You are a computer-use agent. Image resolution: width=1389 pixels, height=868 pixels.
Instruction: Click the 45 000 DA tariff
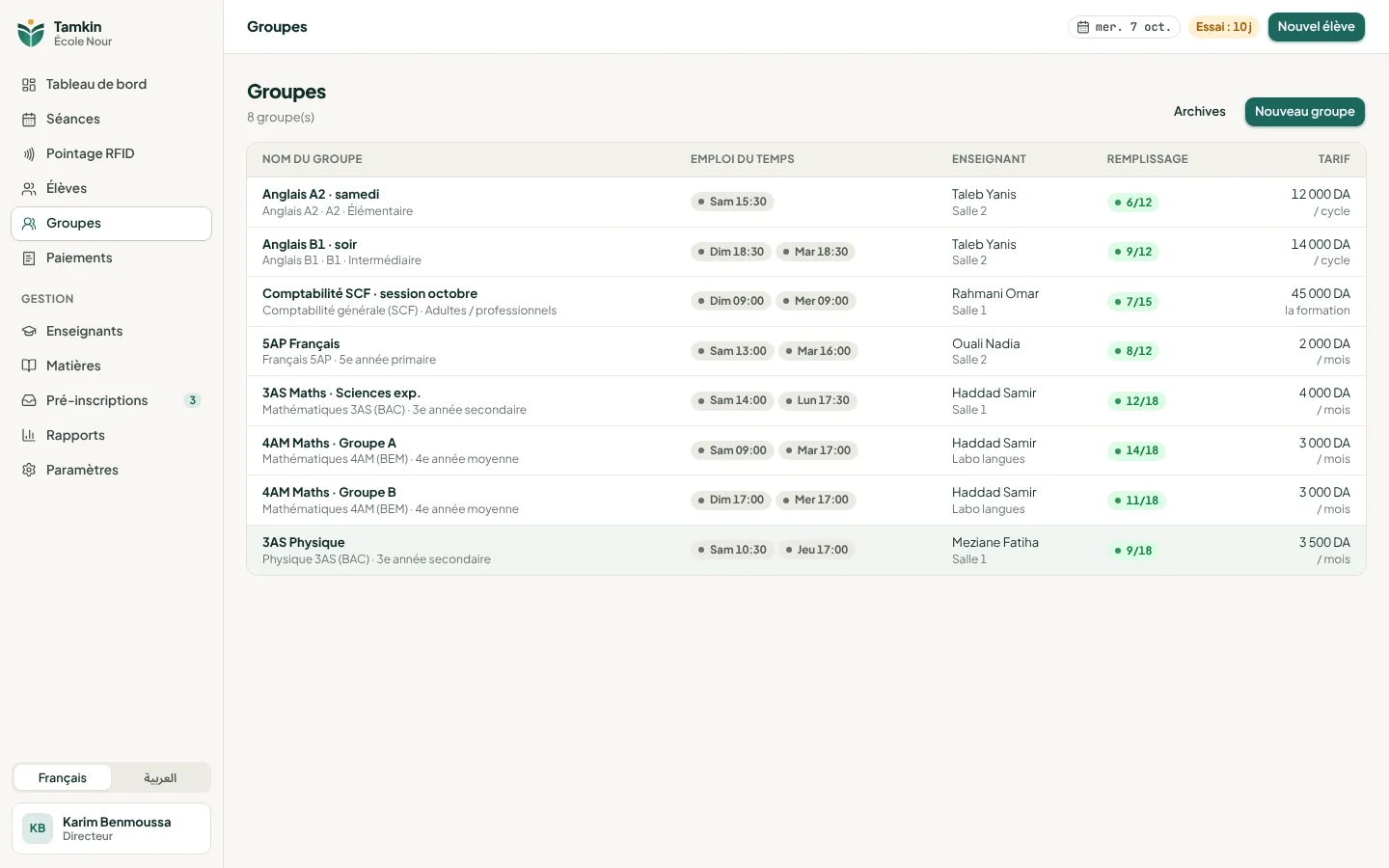(1321, 294)
